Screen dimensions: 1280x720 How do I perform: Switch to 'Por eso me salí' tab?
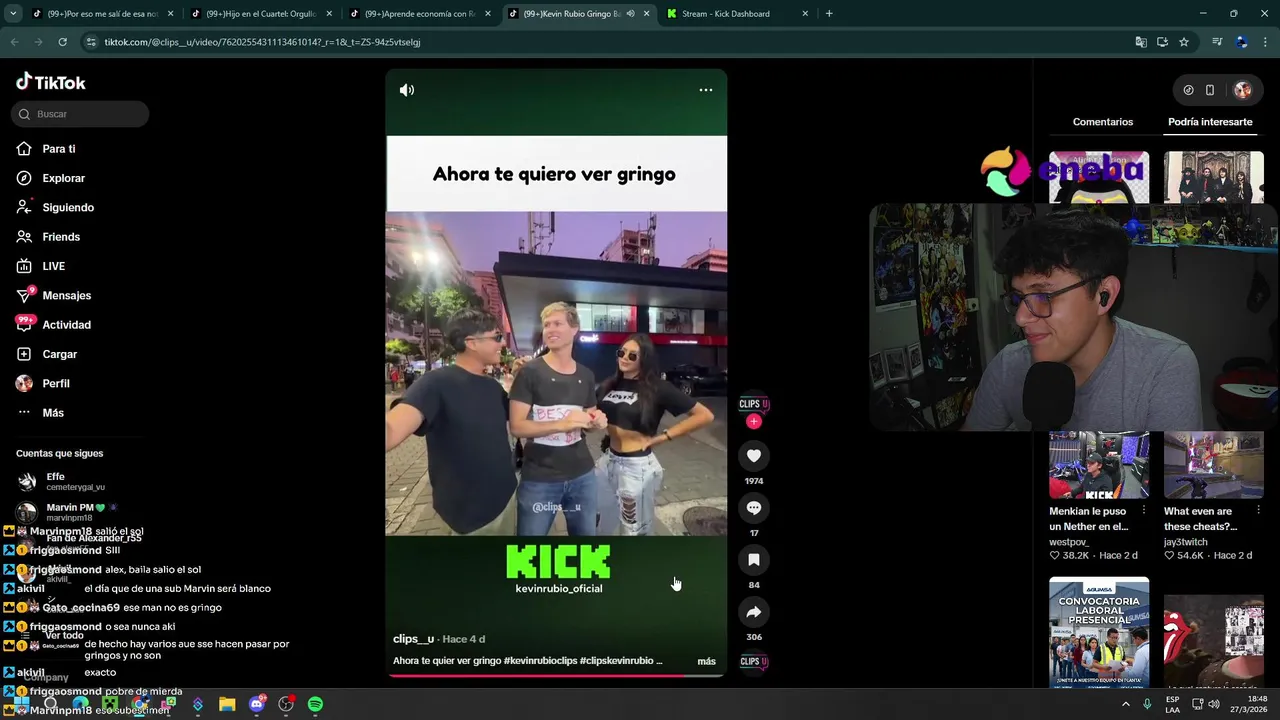click(x=102, y=14)
